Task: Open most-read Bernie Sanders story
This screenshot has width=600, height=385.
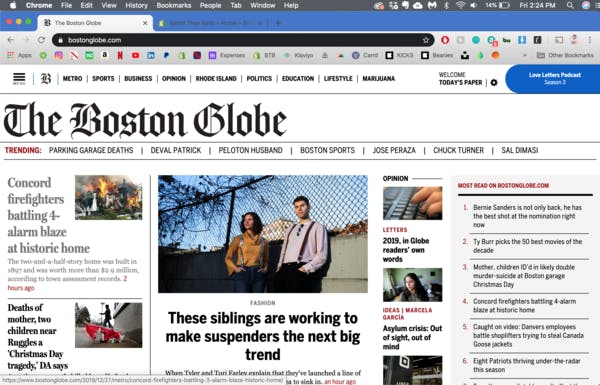Action: click(527, 216)
